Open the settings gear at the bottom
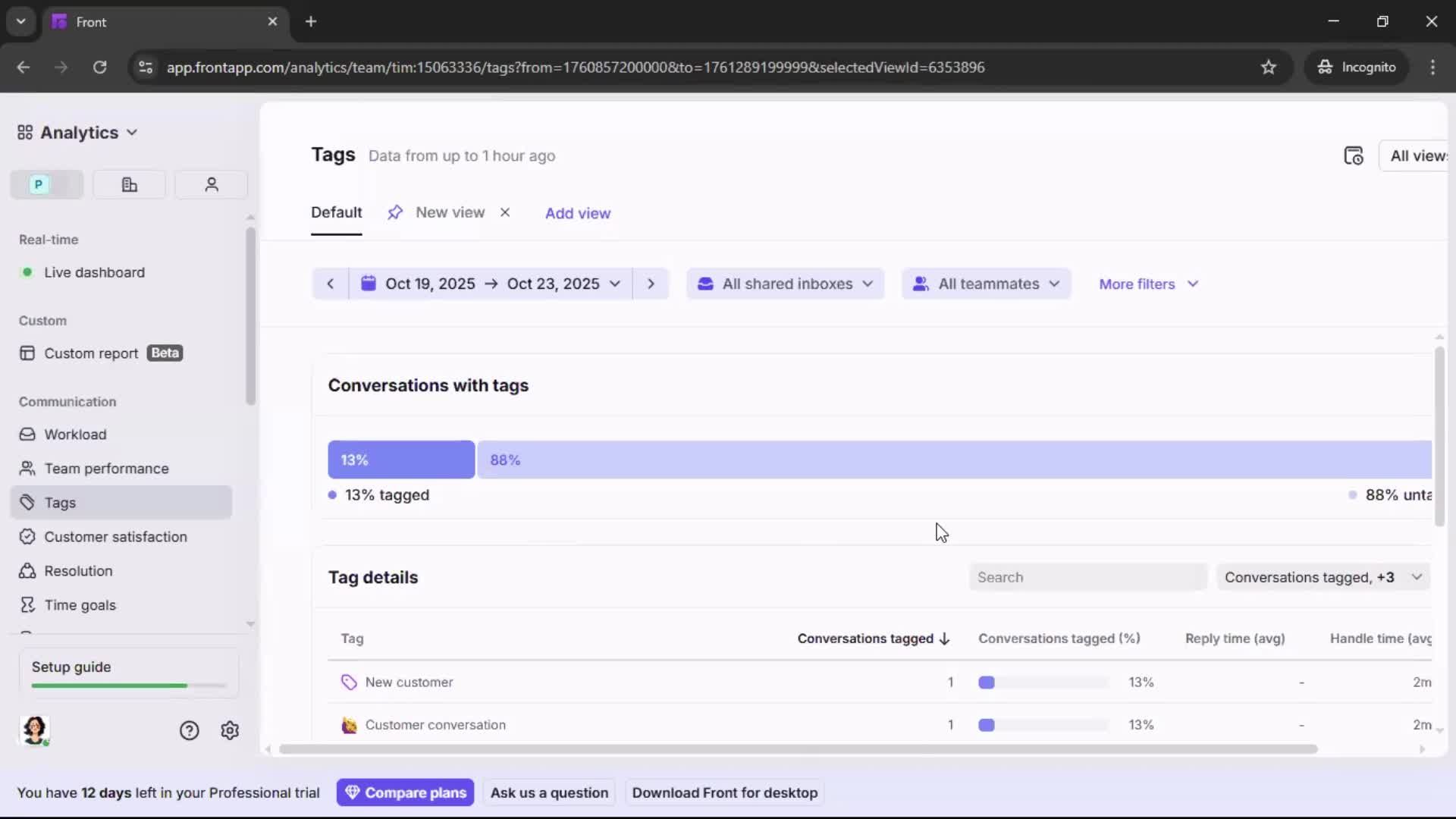This screenshot has width=1456, height=819. click(230, 730)
